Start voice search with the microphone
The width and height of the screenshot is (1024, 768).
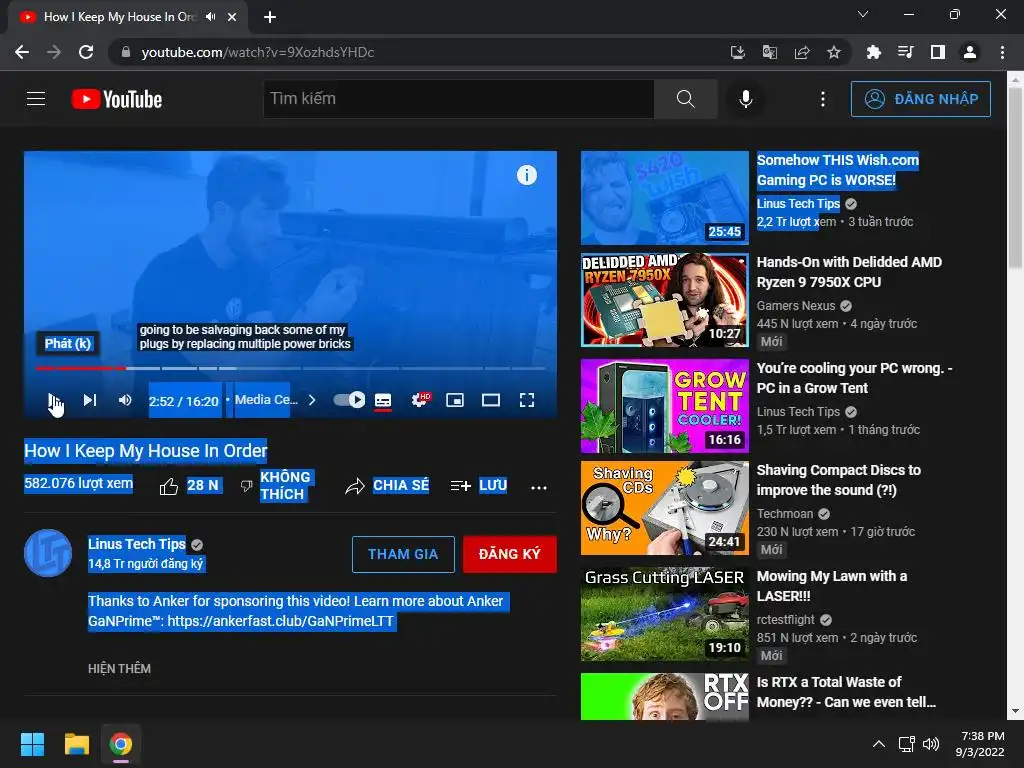pos(745,99)
